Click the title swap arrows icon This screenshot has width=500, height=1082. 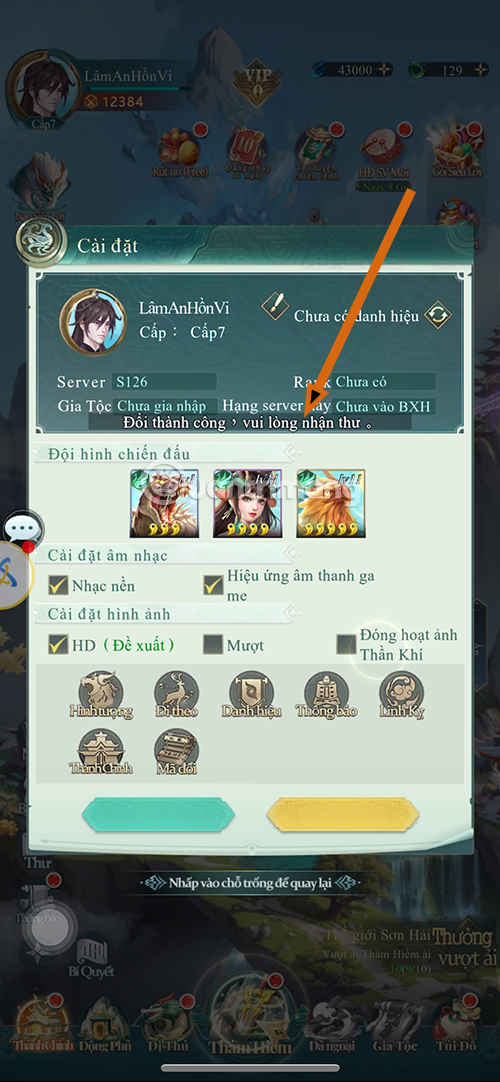(x=438, y=315)
